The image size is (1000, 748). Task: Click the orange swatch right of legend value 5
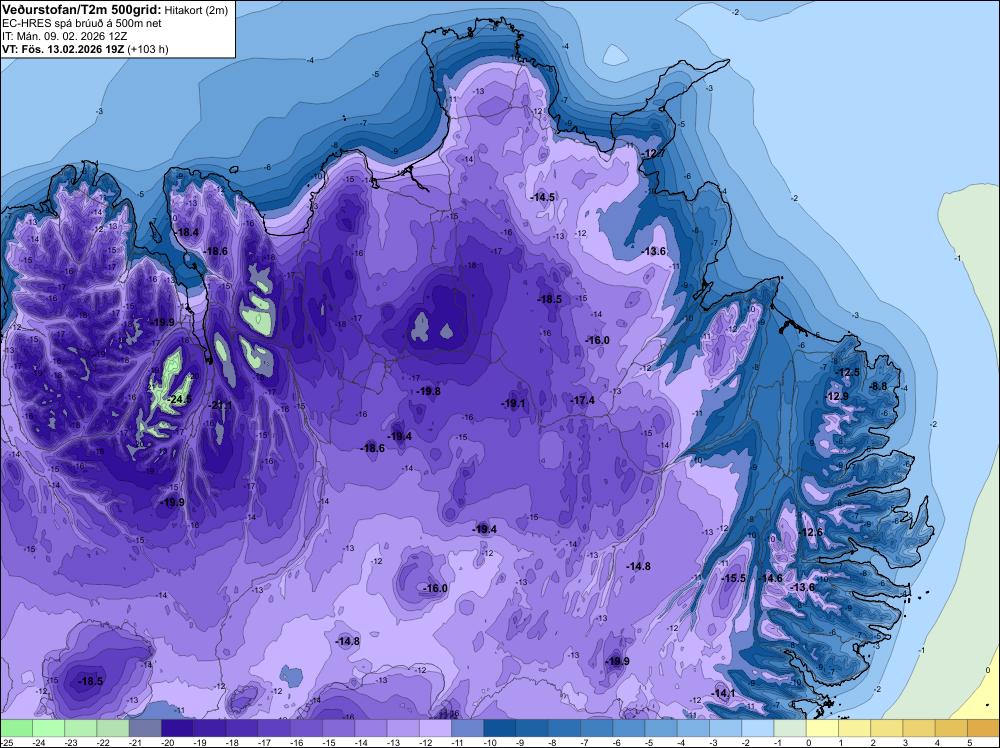(983, 728)
